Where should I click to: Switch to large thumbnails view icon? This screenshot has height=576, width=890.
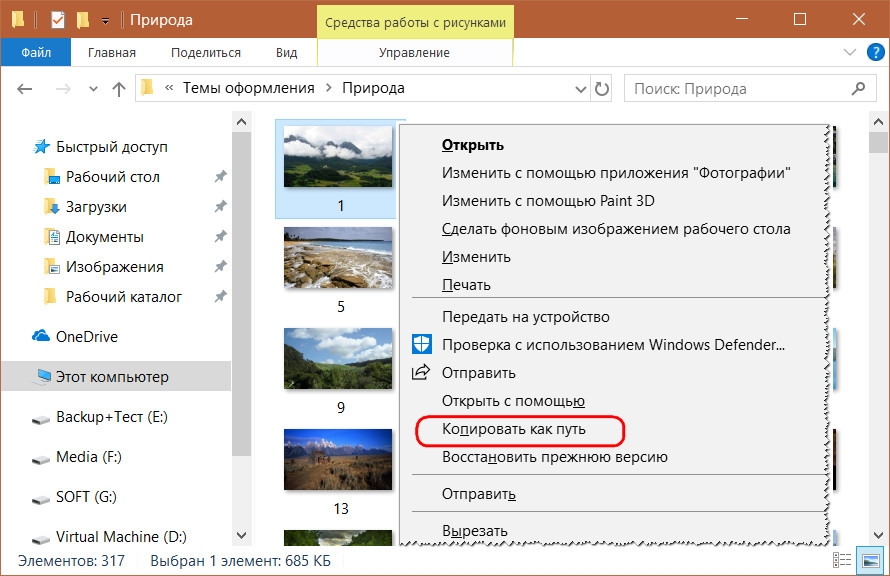(x=871, y=560)
